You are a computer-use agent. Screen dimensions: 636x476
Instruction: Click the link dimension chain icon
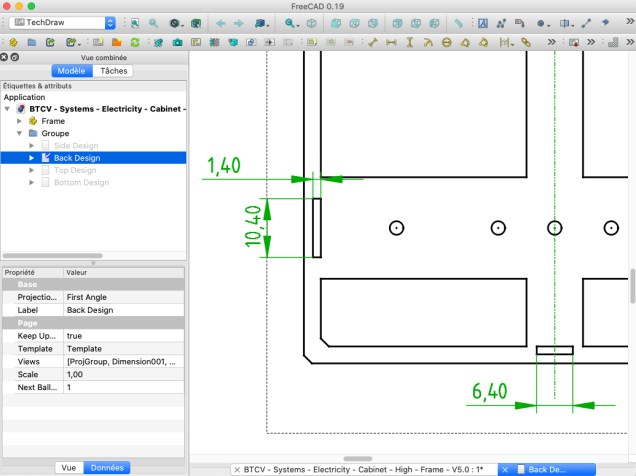(524, 42)
